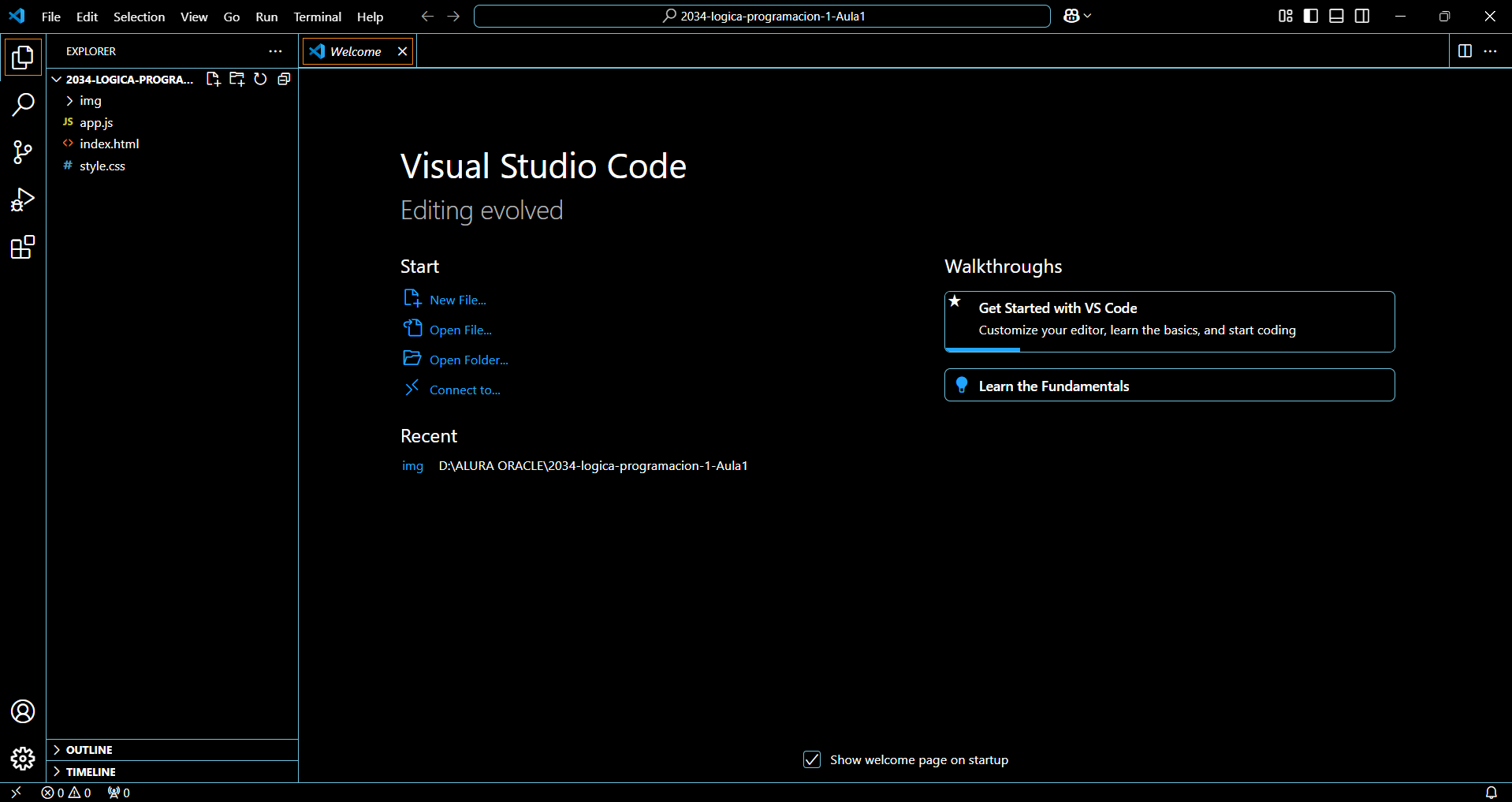Screen dimensions: 1512x802
Task: Click the Open File... link
Action: click(x=448, y=330)
